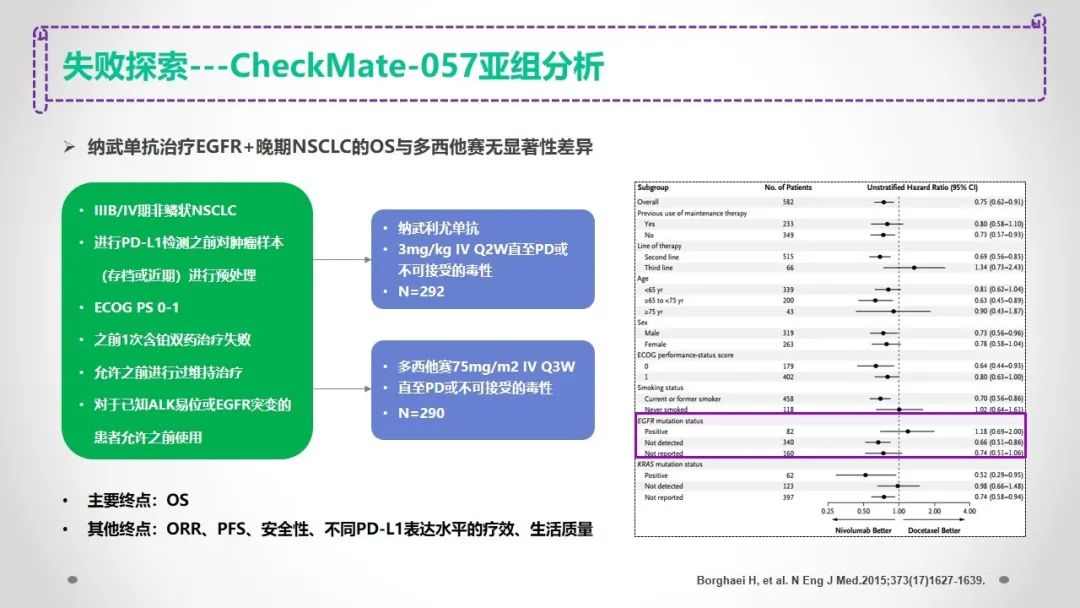Screen dimensions: 1080x608
Task: Click the sample size "N=290"
Action: [x=421, y=413]
